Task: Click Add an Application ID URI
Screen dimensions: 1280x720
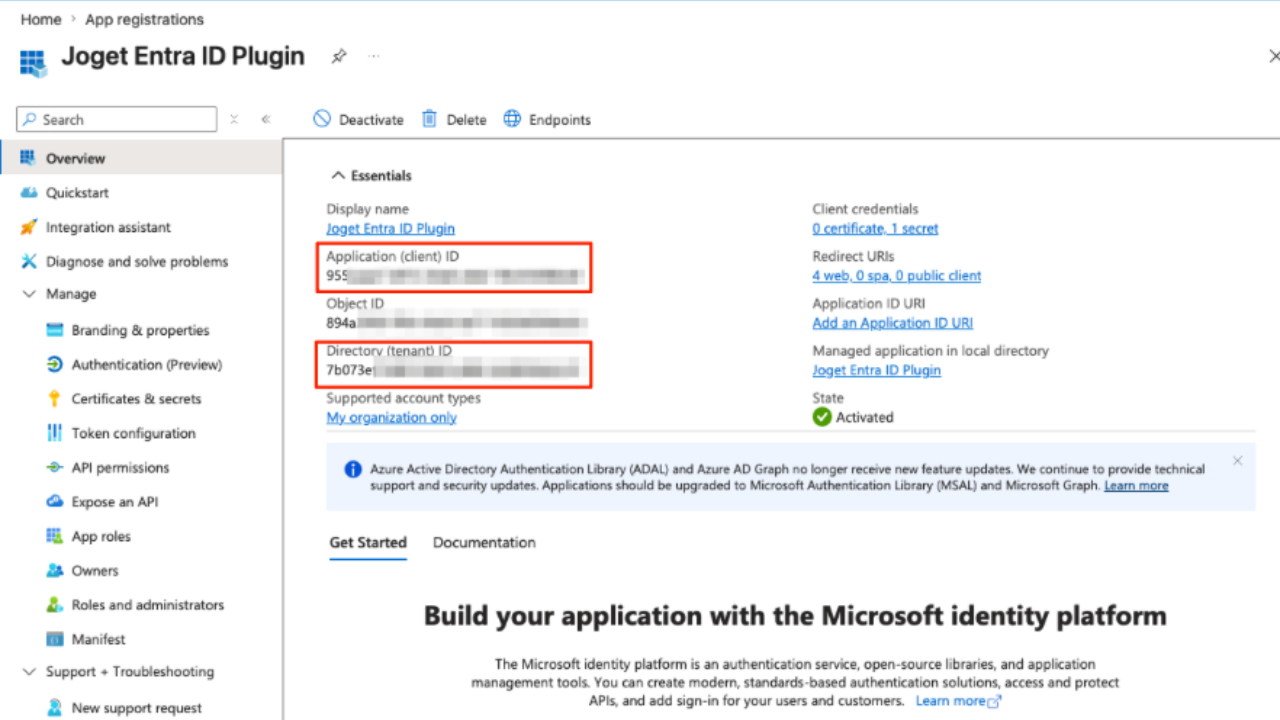Action: pyautogui.click(x=893, y=323)
